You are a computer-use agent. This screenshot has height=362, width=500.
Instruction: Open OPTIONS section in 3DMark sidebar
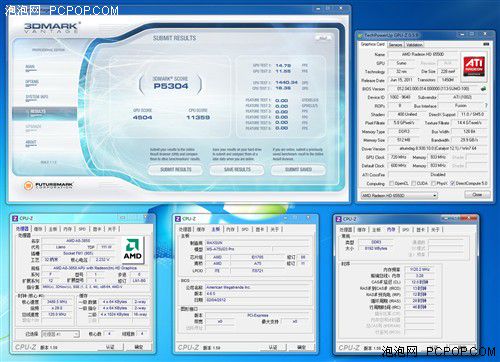[32, 83]
